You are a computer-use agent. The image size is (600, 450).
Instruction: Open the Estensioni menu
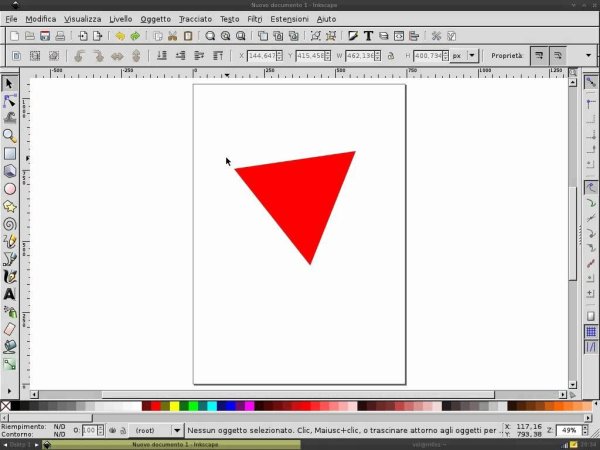click(289, 19)
